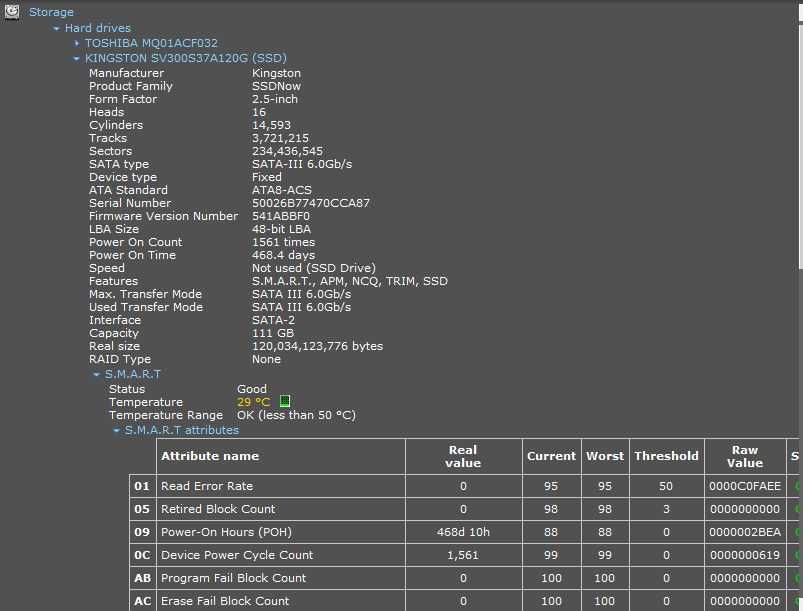Select Device Power Cycle Count row

[x=466, y=555]
